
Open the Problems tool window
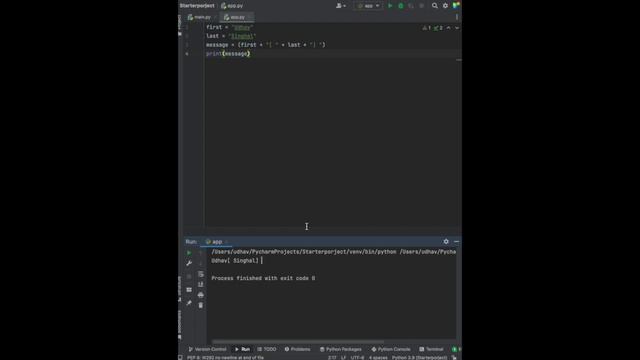(x=298, y=349)
